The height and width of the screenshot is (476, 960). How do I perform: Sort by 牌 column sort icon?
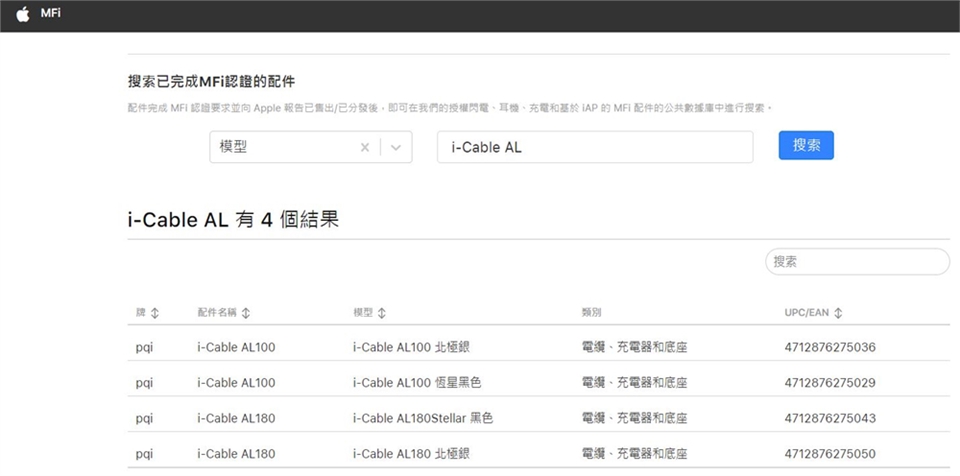point(155,313)
